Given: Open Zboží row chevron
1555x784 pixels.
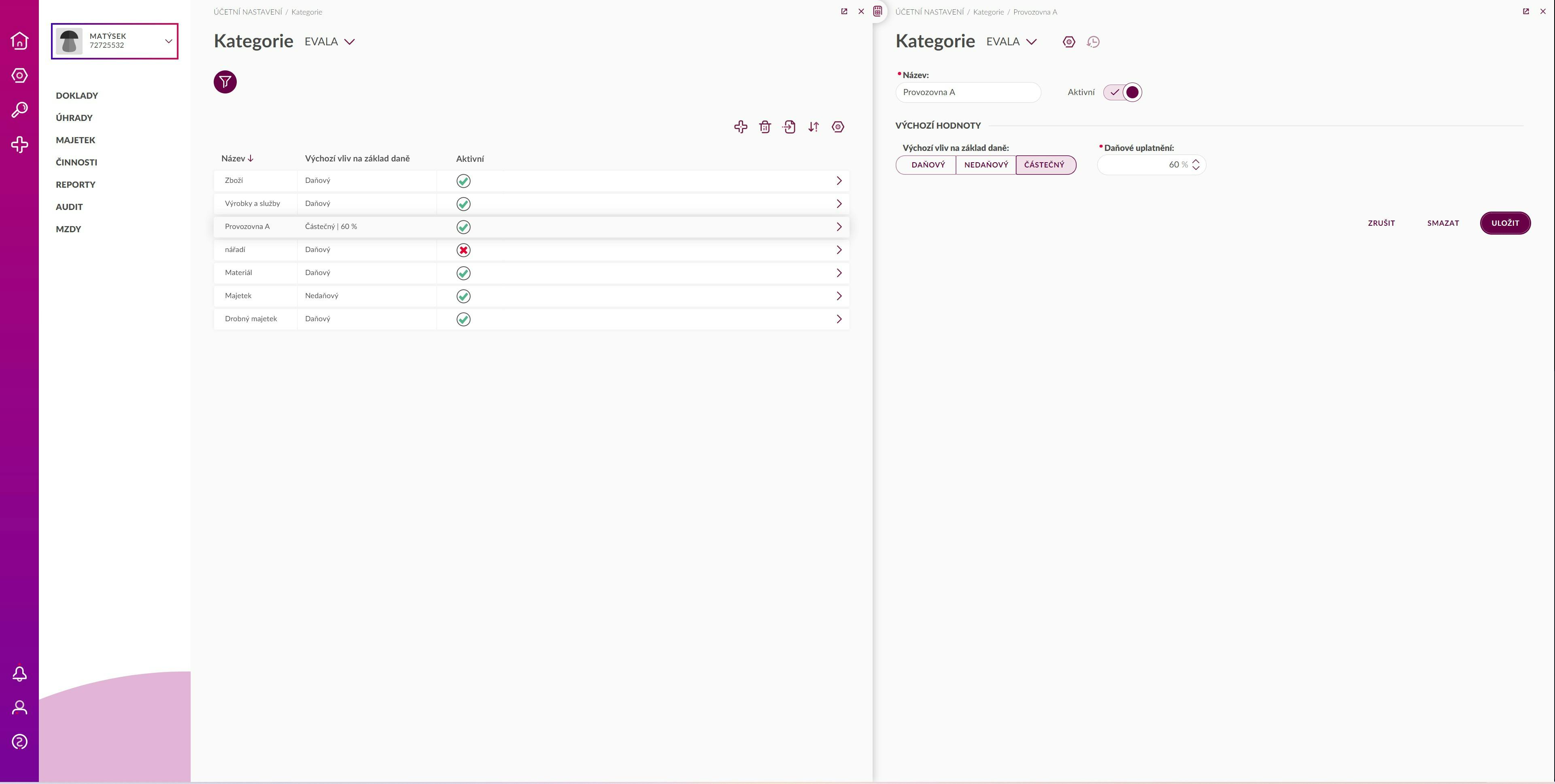Looking at the screenshot, I should pyautogui.click(x=839, y=180).
